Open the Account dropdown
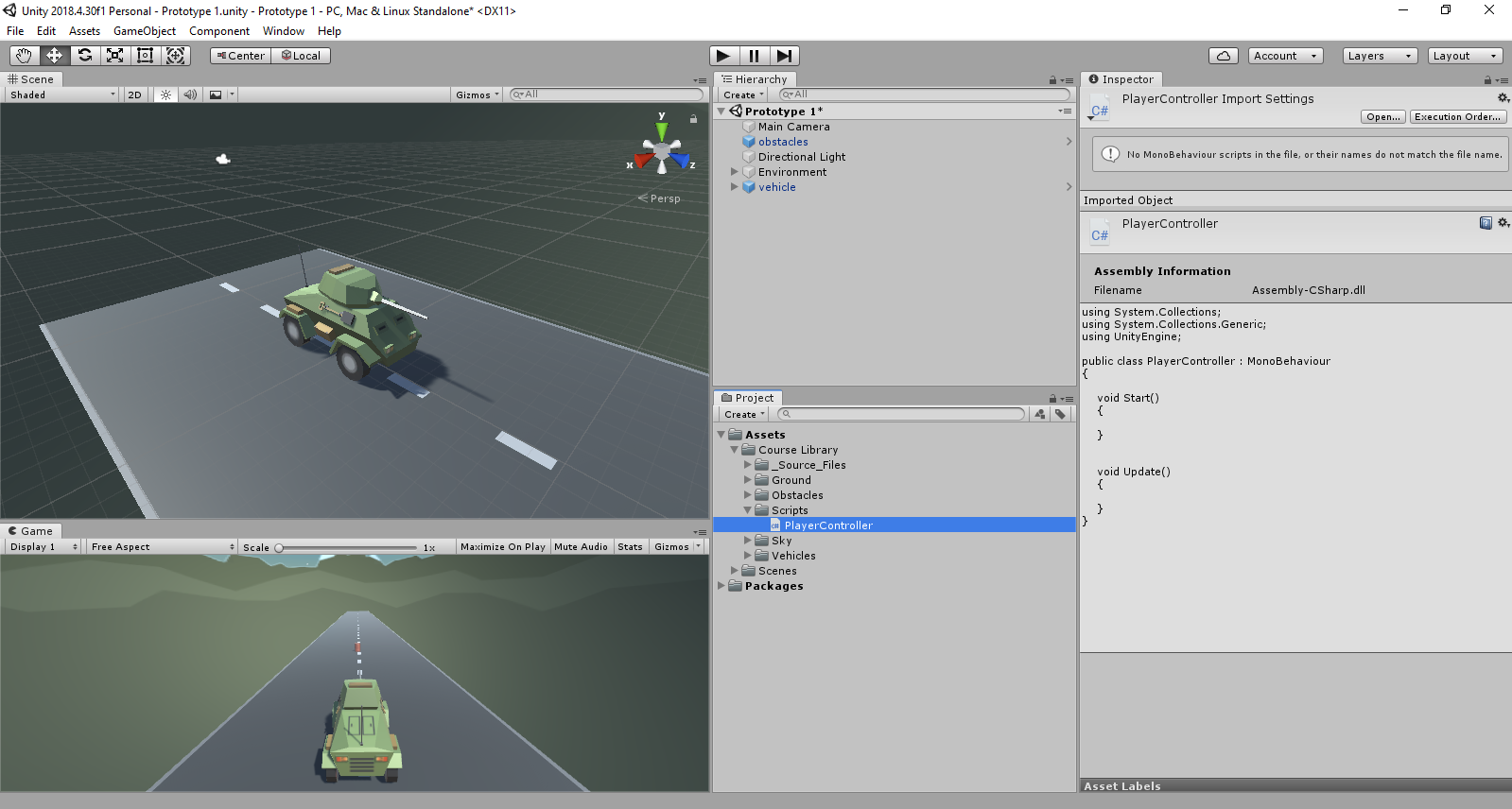Image resolution: width=1512 pixels, height=809 pixels. (x=1285, y=56)
